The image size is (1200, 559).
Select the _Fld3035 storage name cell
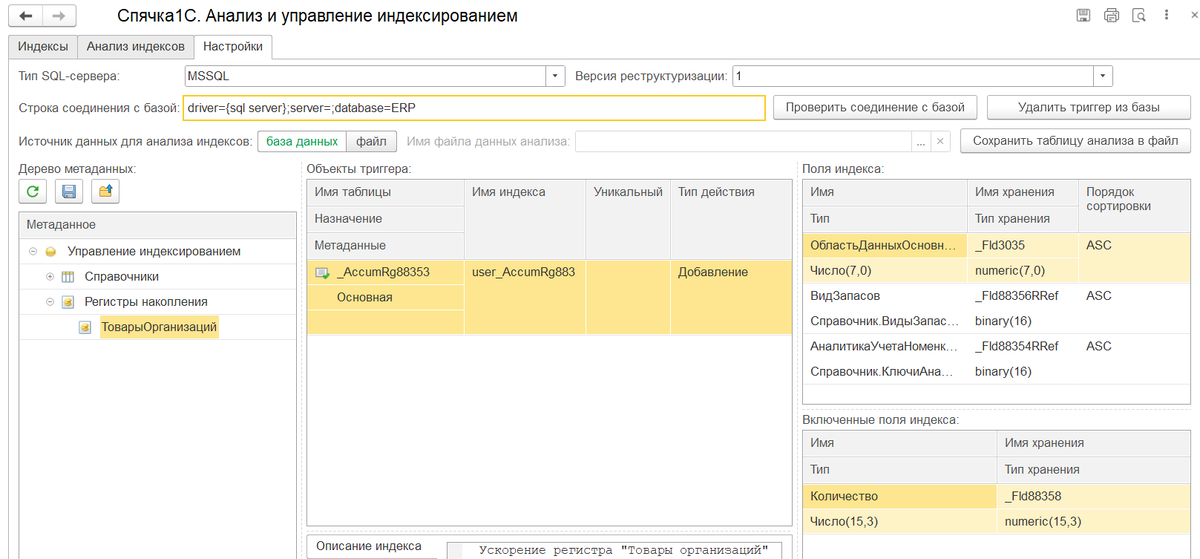(x=1022, y=245)
